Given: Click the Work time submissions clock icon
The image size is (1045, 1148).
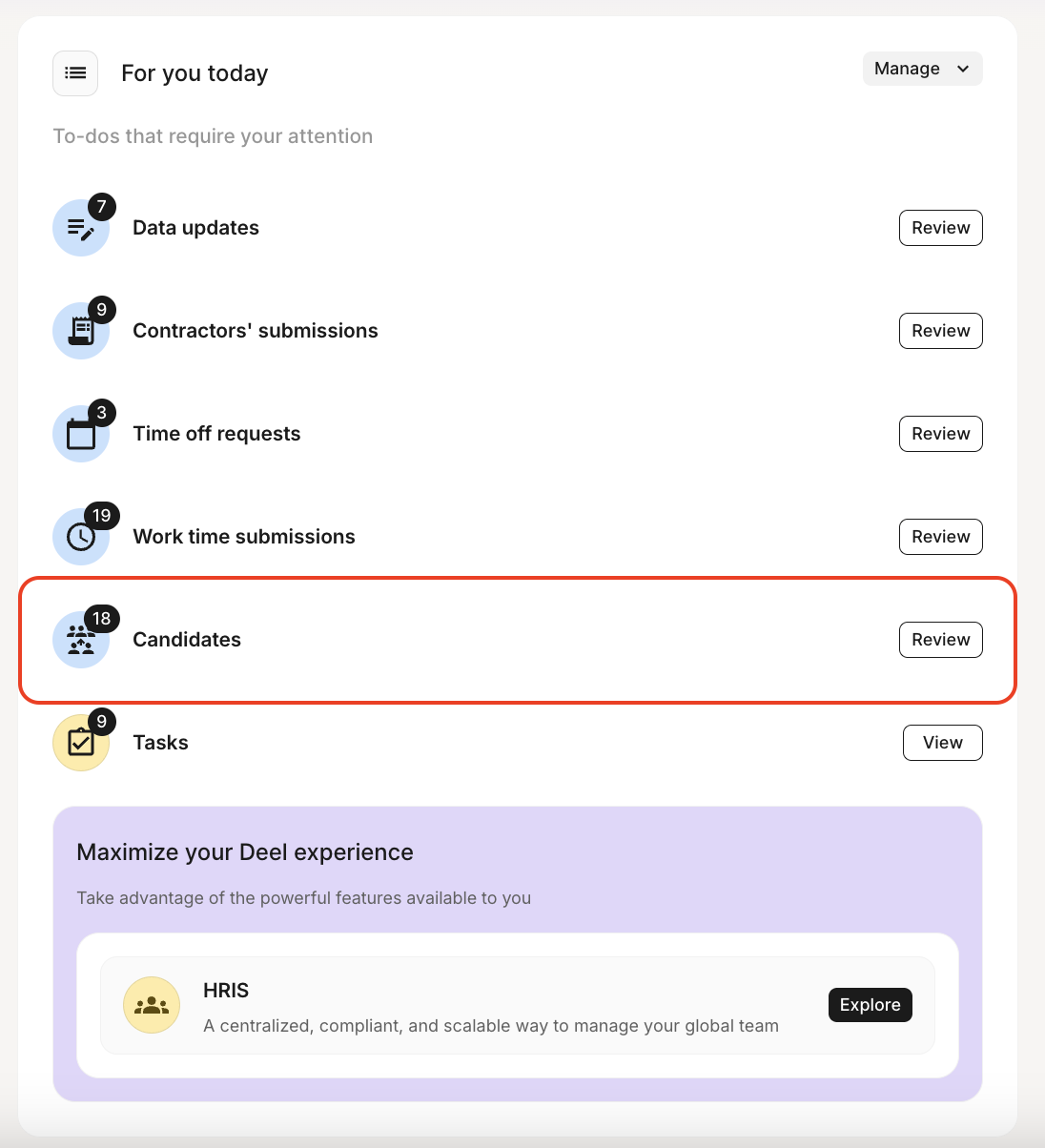Looking at the screenshot, I should pyautogui.click(x=81, y=537).
